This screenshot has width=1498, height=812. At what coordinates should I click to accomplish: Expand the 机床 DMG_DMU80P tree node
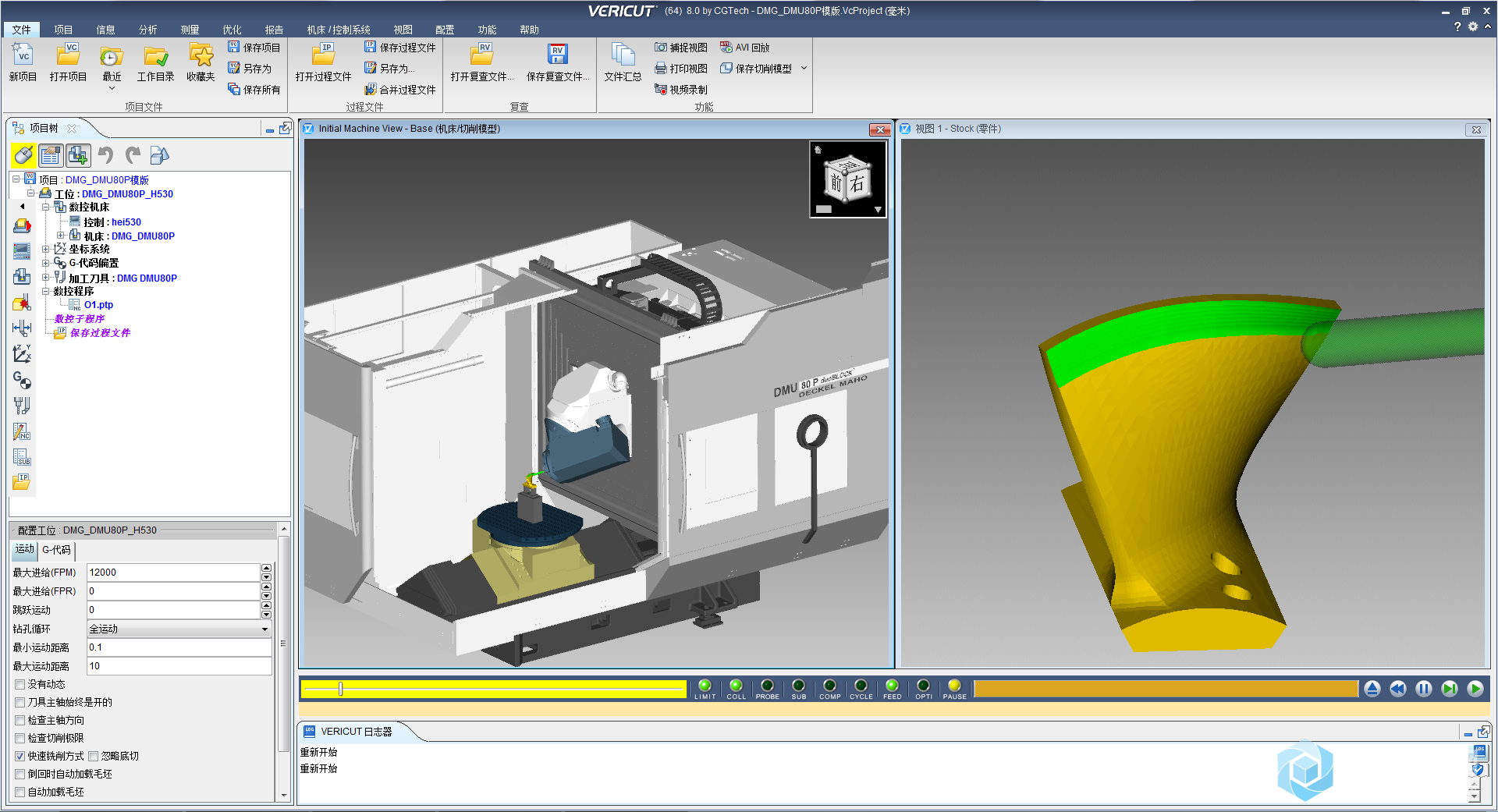pos(60,236)
